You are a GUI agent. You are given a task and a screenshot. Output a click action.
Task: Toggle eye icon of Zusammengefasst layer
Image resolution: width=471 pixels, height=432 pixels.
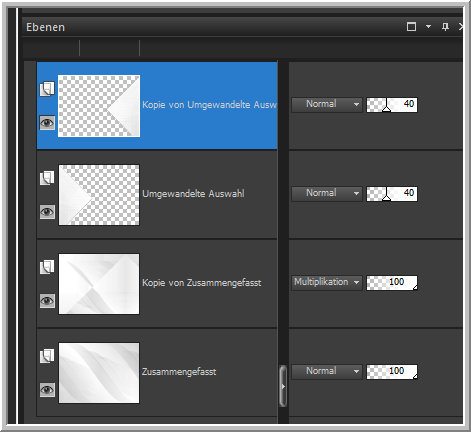tap(47, 390)
